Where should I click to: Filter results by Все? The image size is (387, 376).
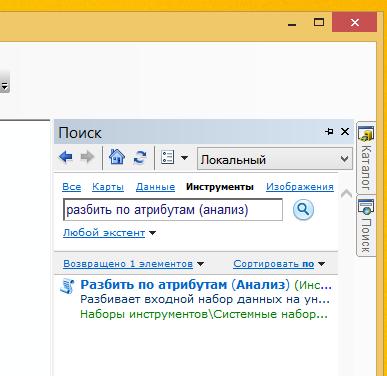coord(72,187)
